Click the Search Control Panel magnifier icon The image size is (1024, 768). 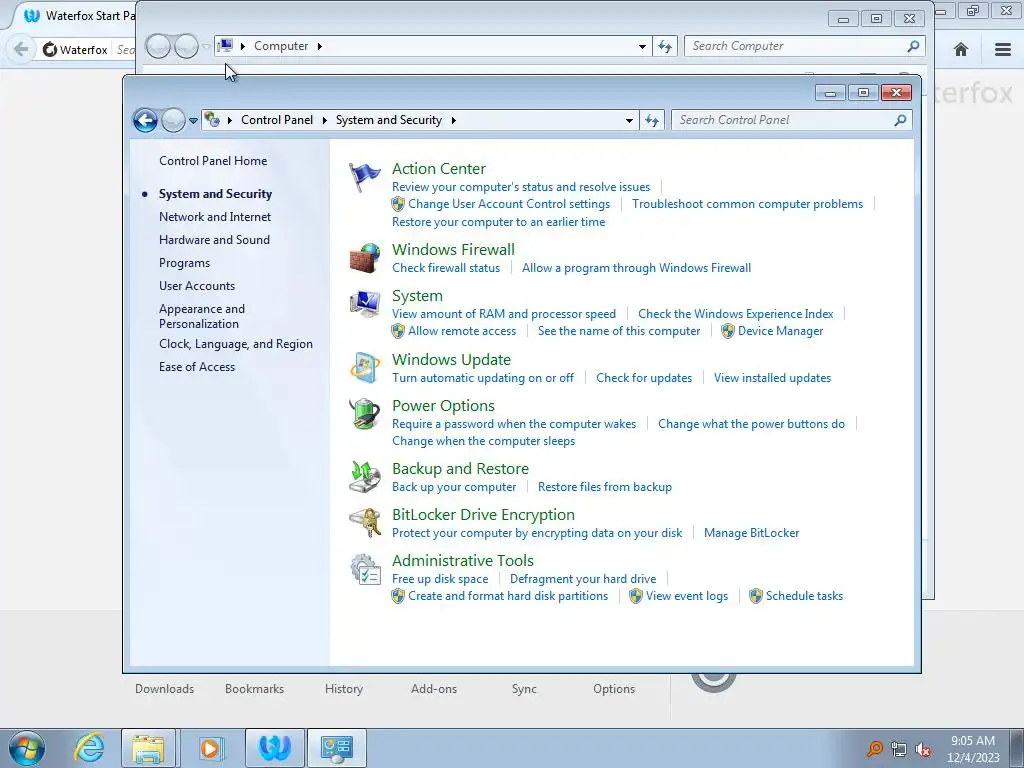point(900,120)
